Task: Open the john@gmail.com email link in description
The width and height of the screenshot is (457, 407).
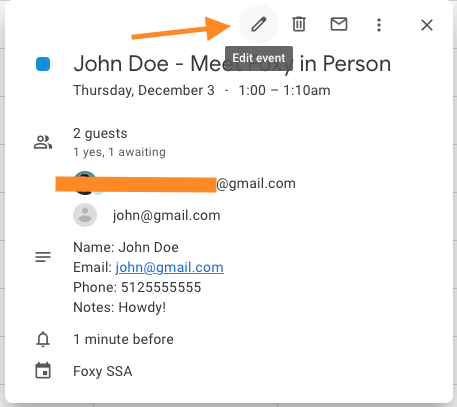Action: point(169,267)
